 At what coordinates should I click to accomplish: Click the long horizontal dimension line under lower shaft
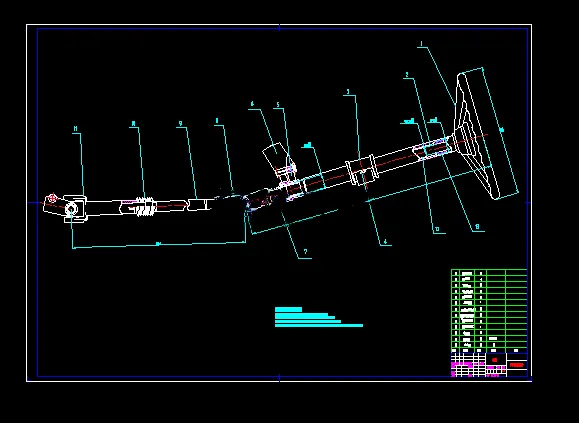(159, 245)
